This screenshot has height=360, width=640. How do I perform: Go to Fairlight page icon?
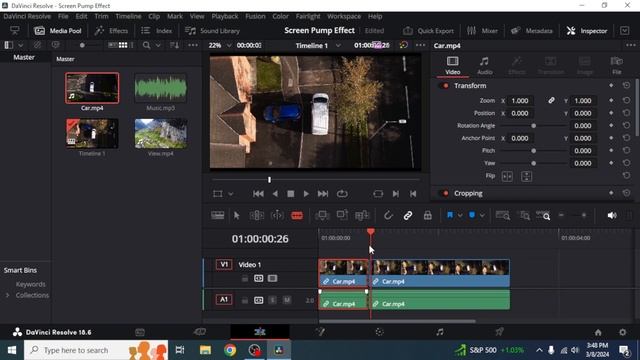coord(440,332)
